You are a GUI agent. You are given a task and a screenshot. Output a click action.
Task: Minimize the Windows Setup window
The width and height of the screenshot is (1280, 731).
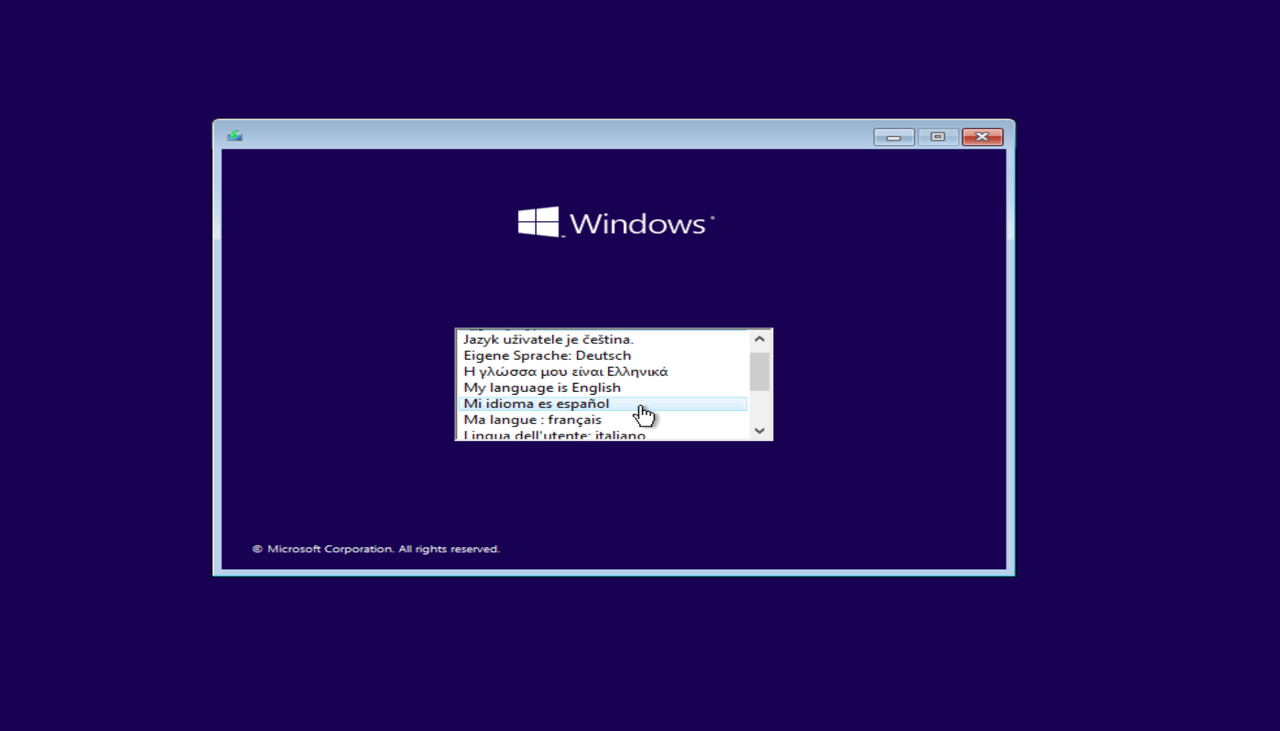[x=894, y=137]
